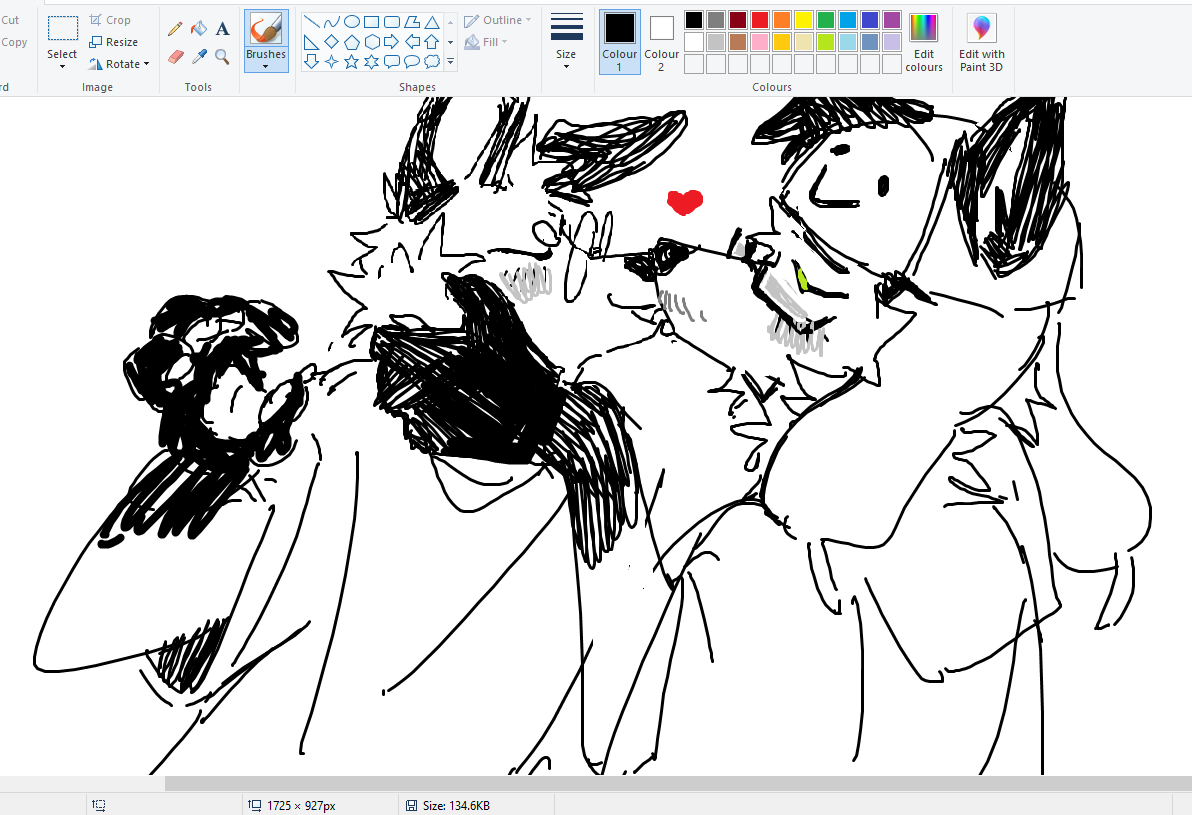The width and height of the screenshot is (1192, 815).
Task: Pick the Eraser tool
Action: [x=175, y=56]
